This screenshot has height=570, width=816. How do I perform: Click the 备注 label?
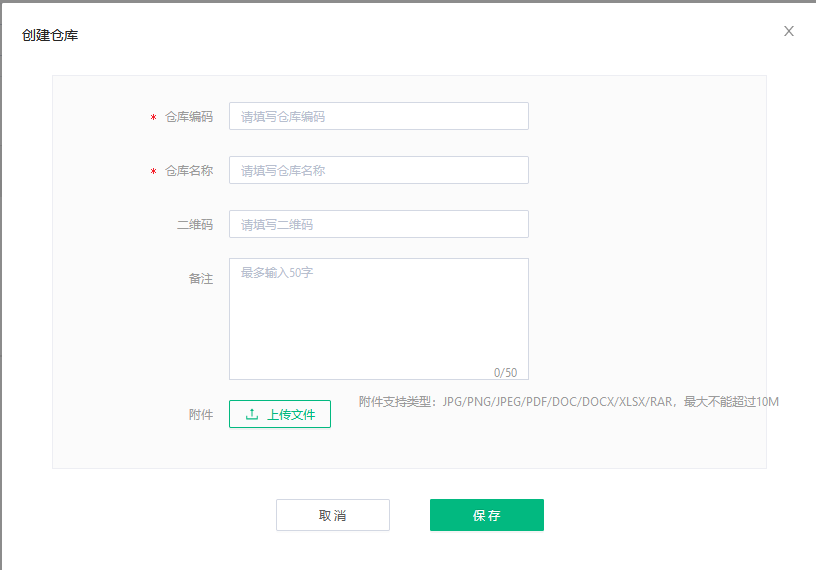coord(201,279)
